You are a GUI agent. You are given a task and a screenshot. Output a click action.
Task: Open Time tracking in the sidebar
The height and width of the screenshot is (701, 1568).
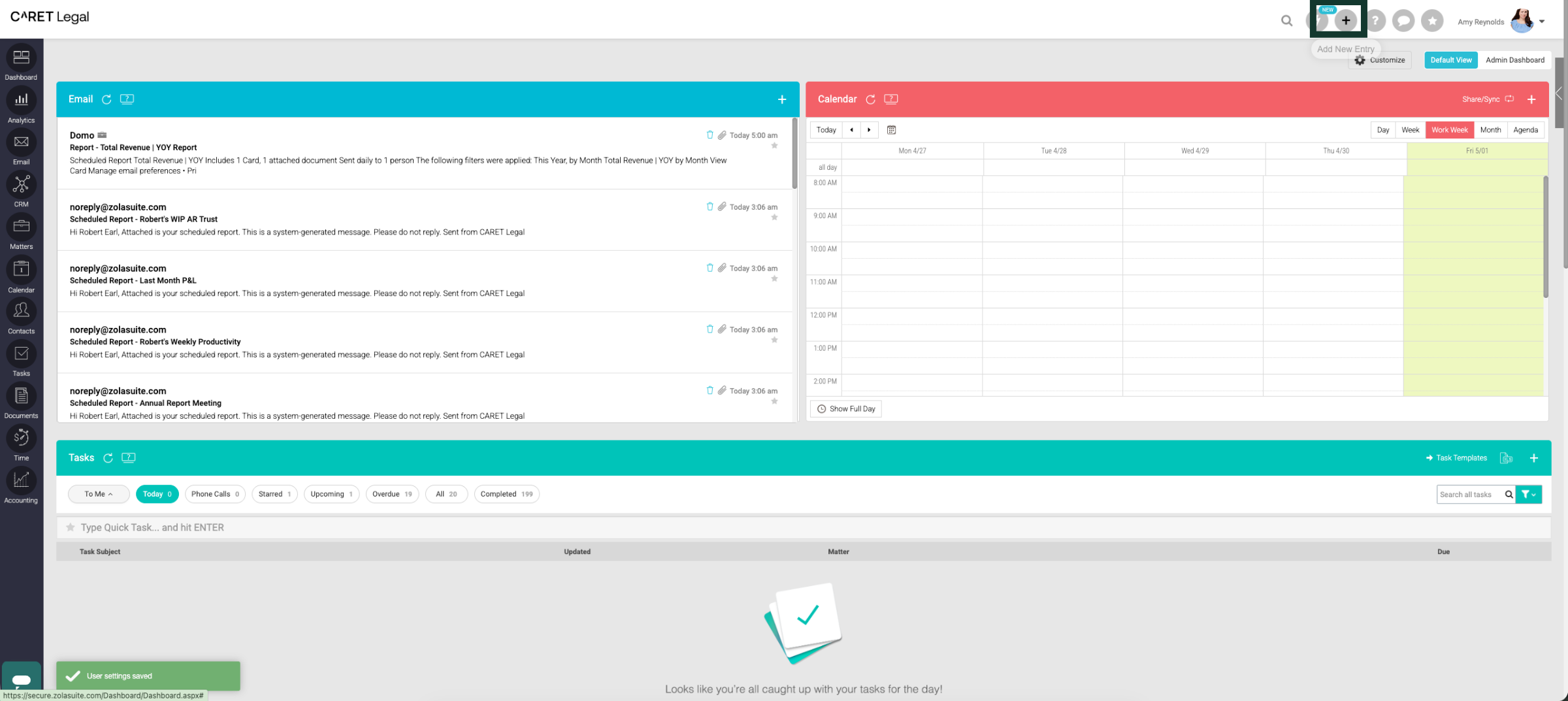21,444
